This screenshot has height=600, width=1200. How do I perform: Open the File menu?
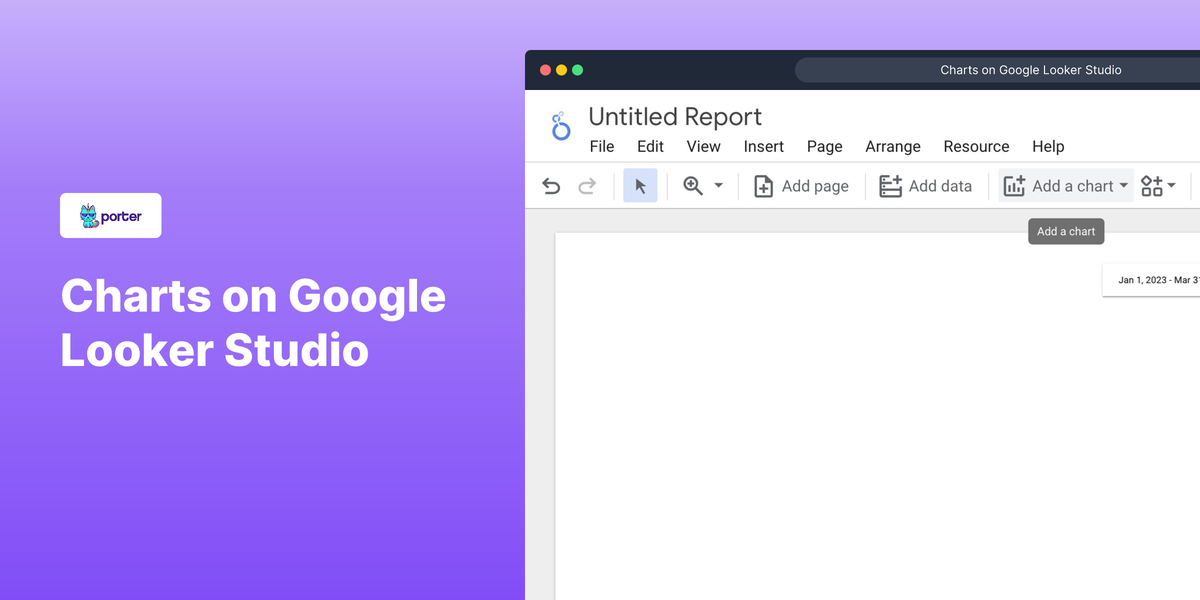[602, 146]
